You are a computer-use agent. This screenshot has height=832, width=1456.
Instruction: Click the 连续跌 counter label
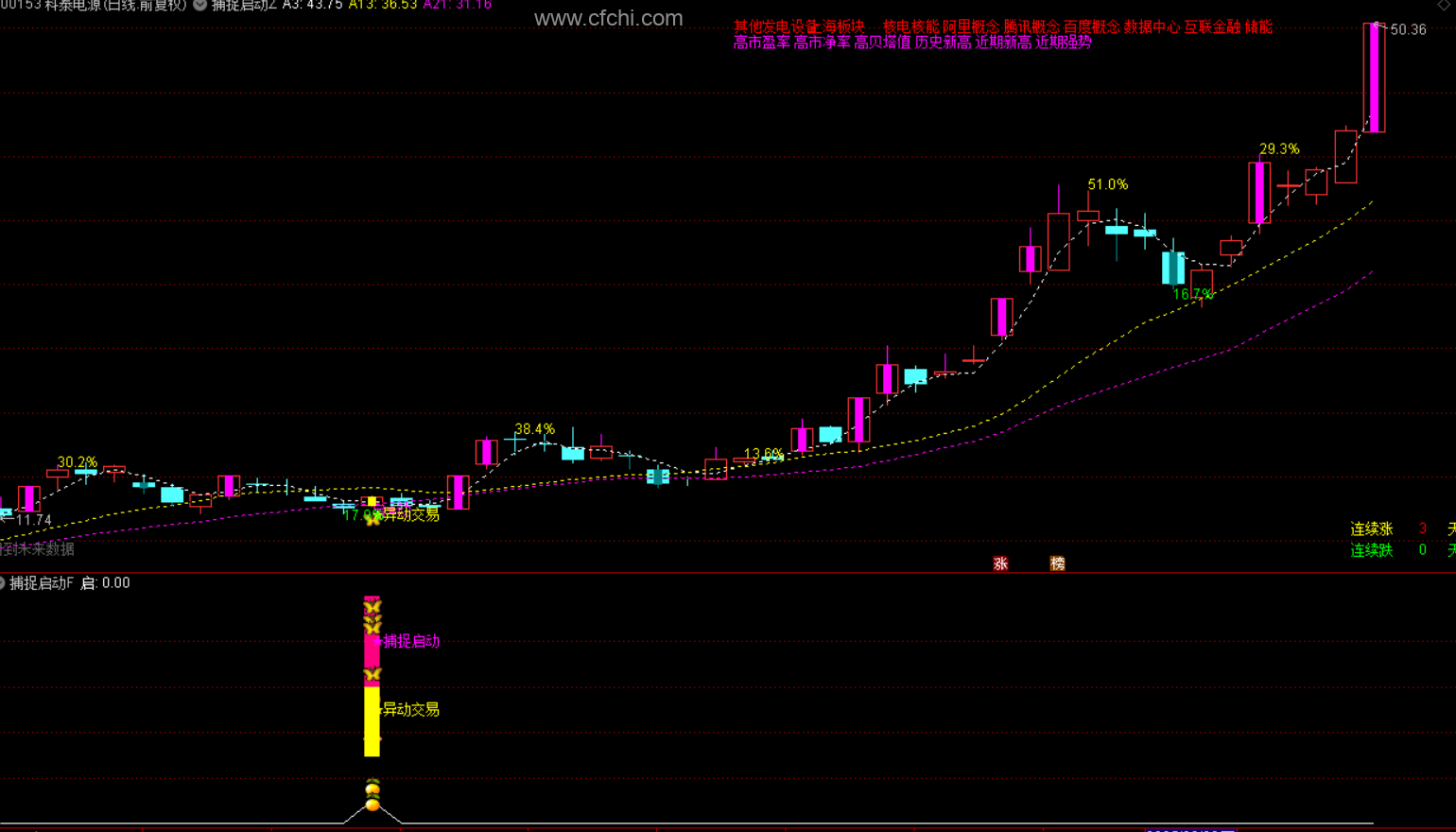click(x=1372, y=550)
